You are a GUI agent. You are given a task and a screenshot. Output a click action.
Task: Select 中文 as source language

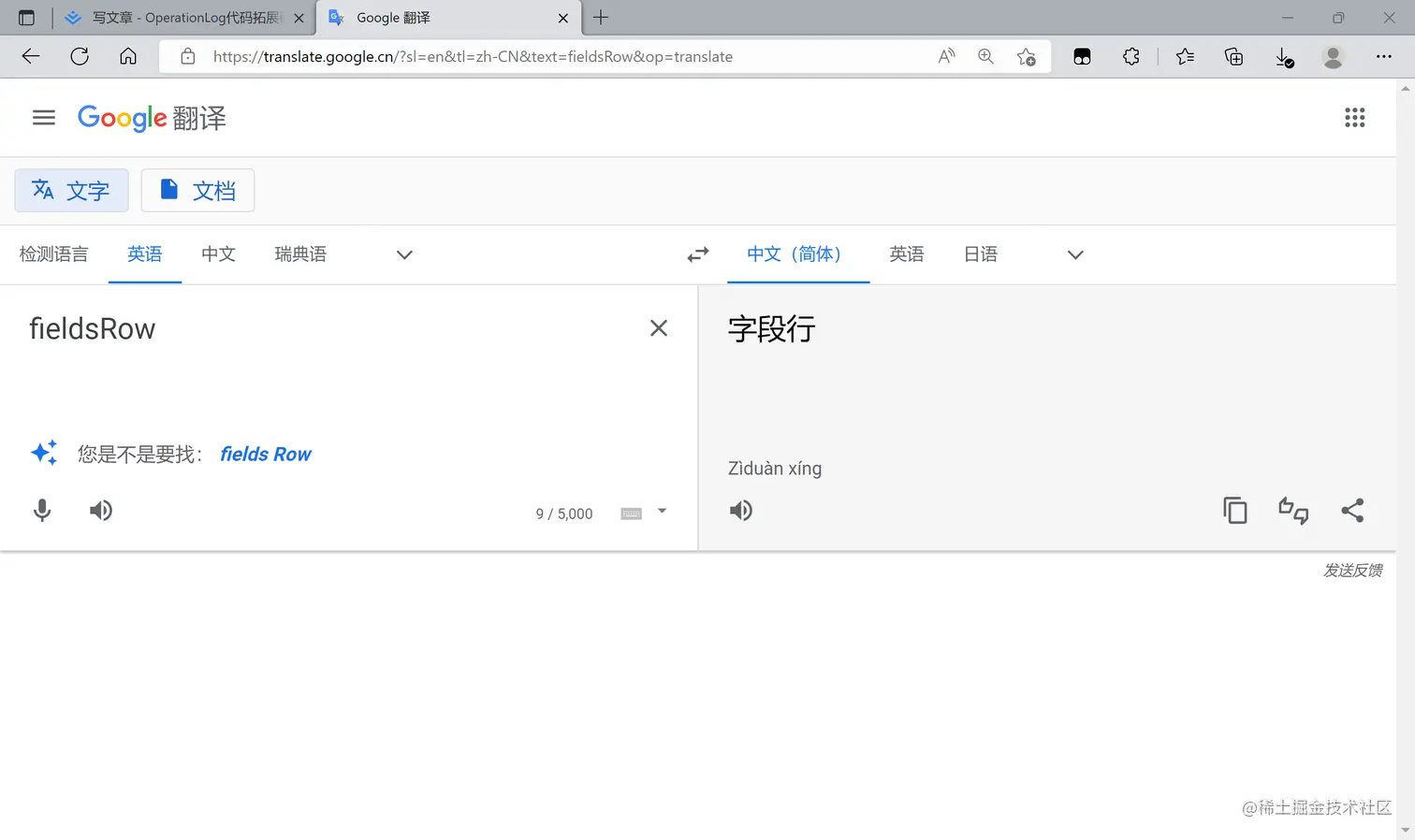pyautogui.click(x=218, y=254)
